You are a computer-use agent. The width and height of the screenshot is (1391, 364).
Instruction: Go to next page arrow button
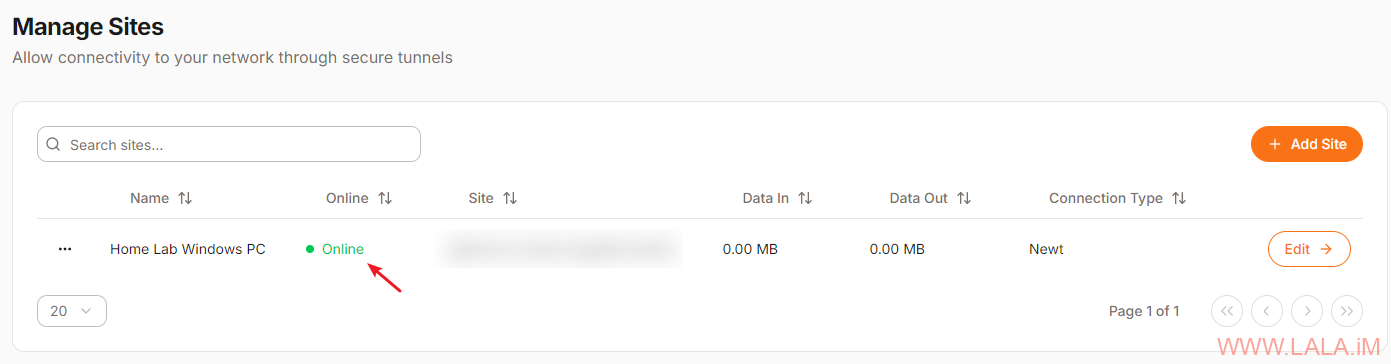[x=1307, y=311]
